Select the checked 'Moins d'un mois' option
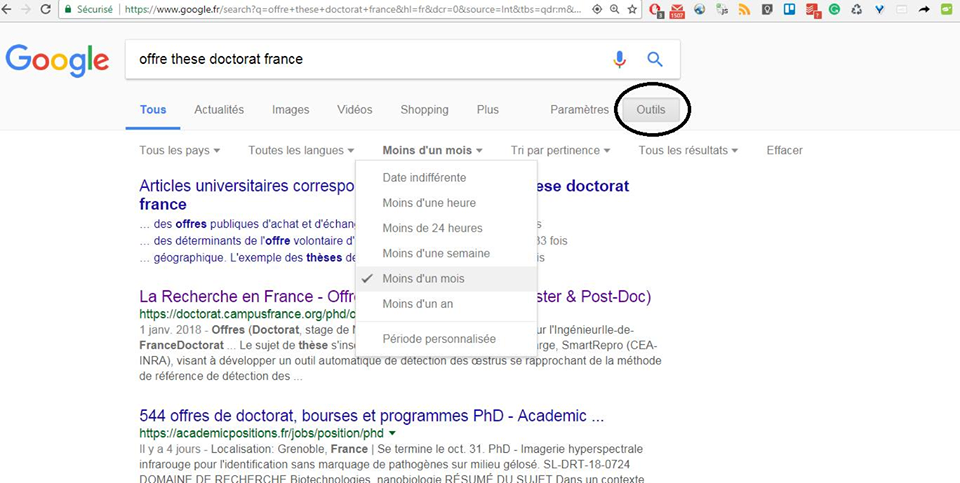The image size is (960, 483). coord(446,279)
